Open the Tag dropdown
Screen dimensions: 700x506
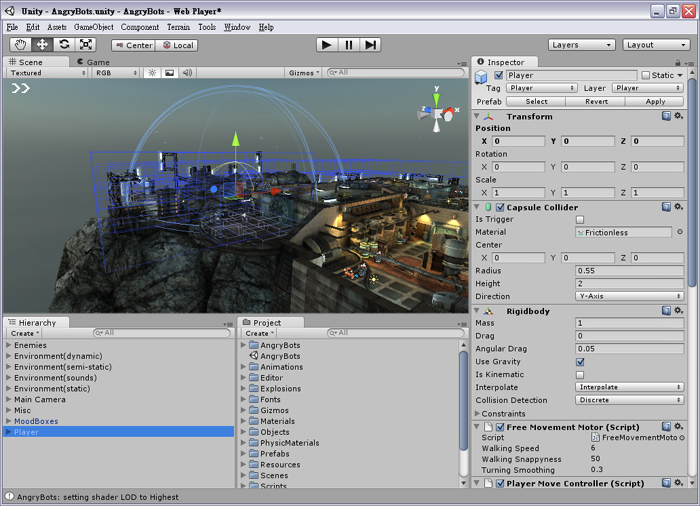point(542,88)
